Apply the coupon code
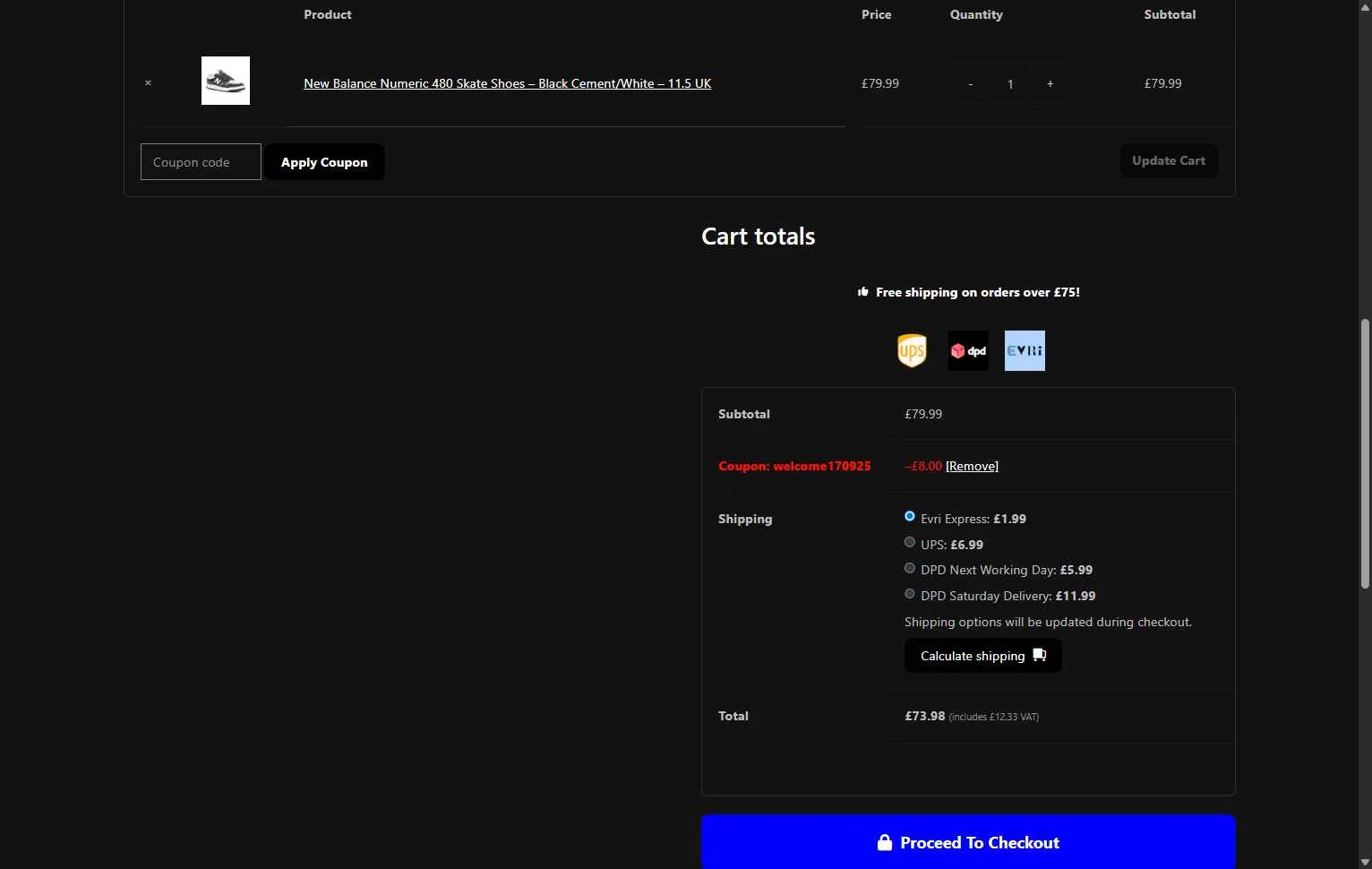This screenshot has width=1372, height=869. coord(324,162)
